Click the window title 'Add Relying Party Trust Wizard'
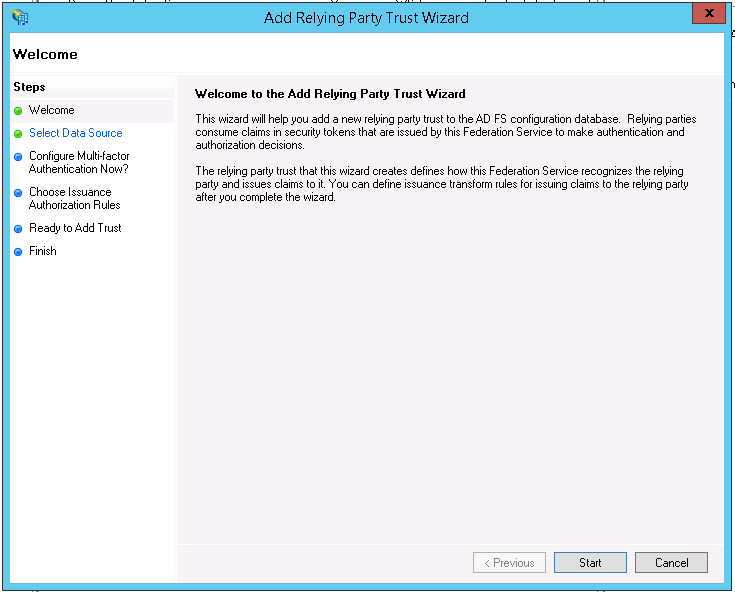This screenshot has height=592, width=735. click(x=366, y=18)
